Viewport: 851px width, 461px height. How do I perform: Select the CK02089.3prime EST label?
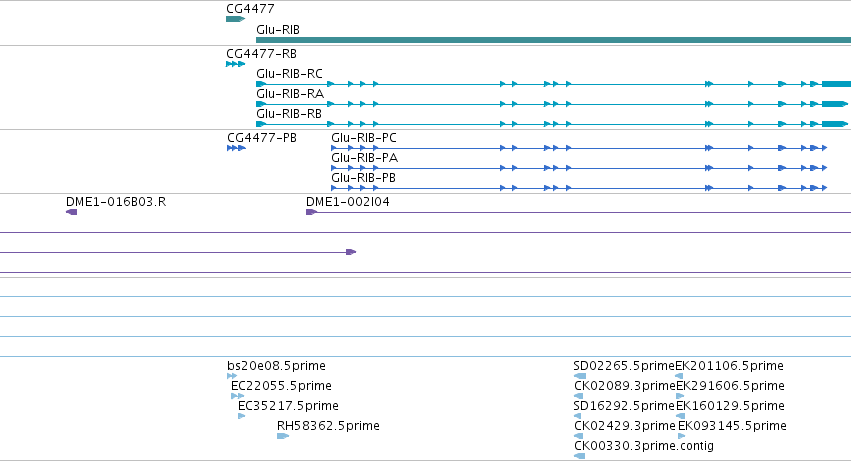(625, 386)
